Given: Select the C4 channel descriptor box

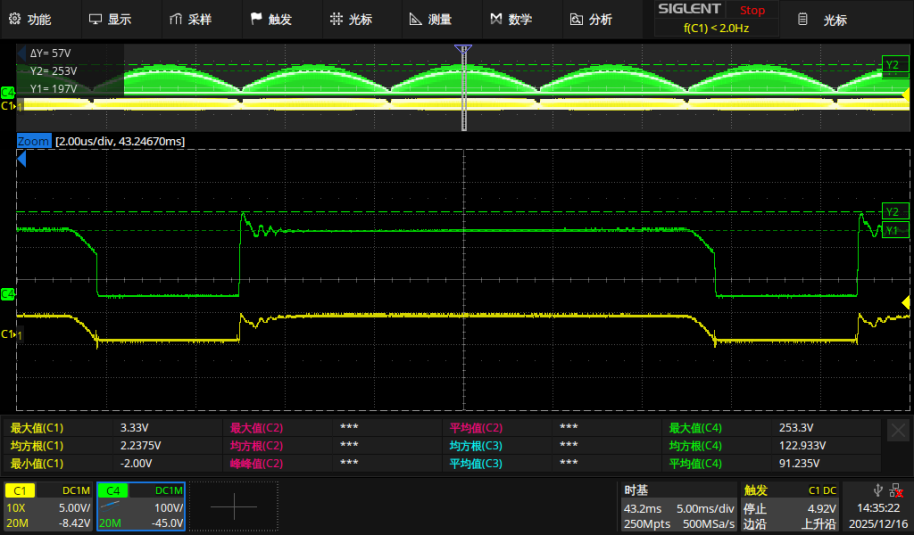Looking at the screenshot, I should click(x=141, y=506).
